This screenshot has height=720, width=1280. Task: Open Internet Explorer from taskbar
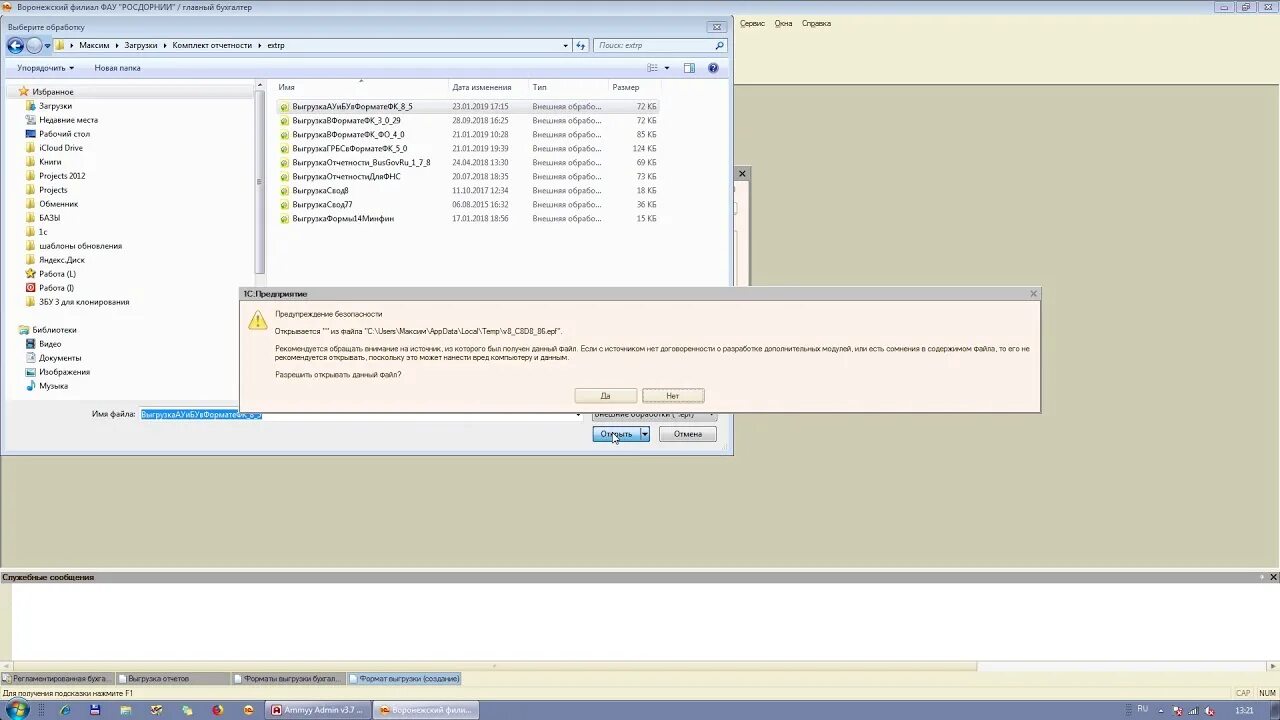point(65,710)
